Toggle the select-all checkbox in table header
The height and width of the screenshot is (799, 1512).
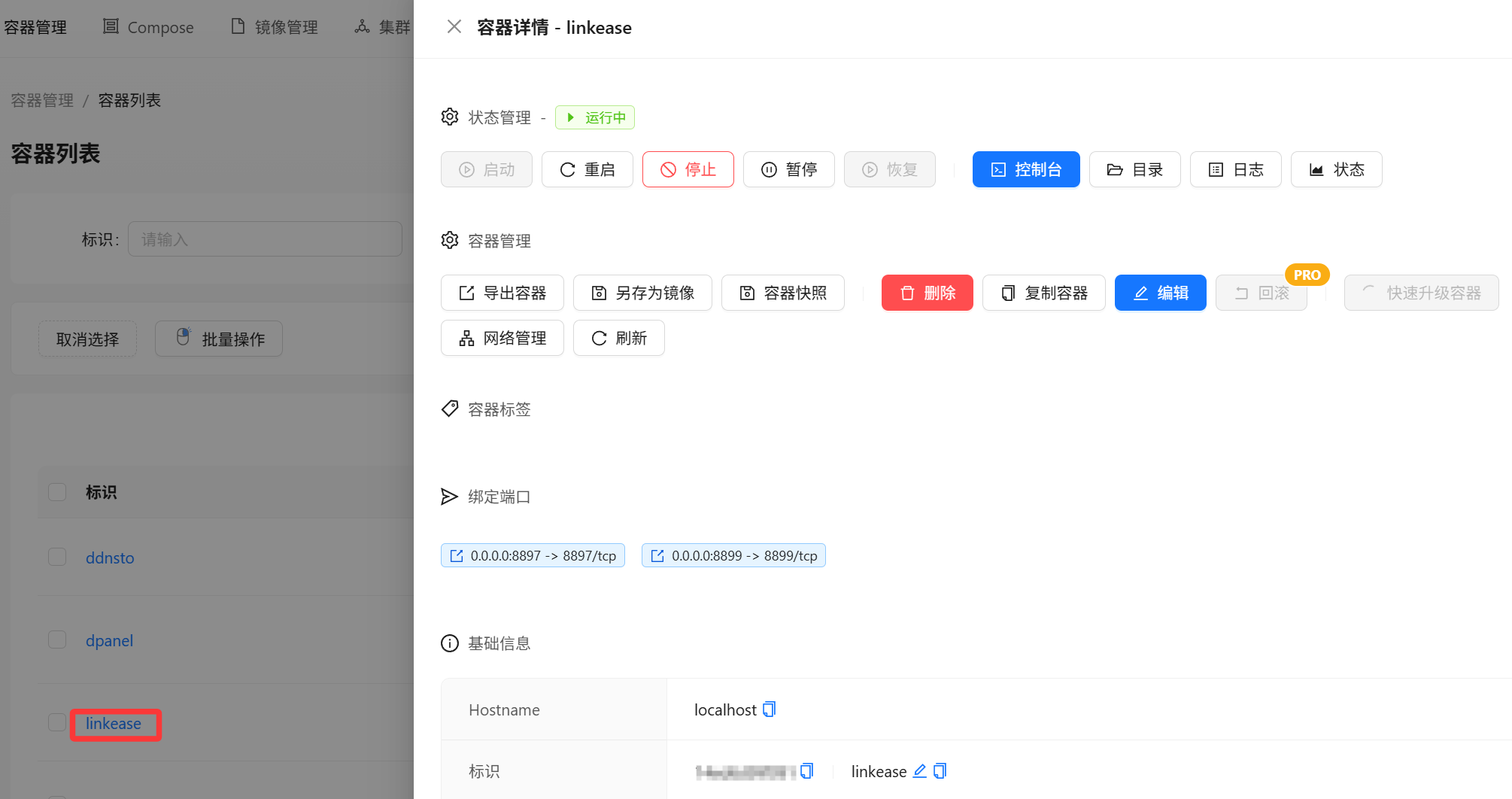click(57, 492)
